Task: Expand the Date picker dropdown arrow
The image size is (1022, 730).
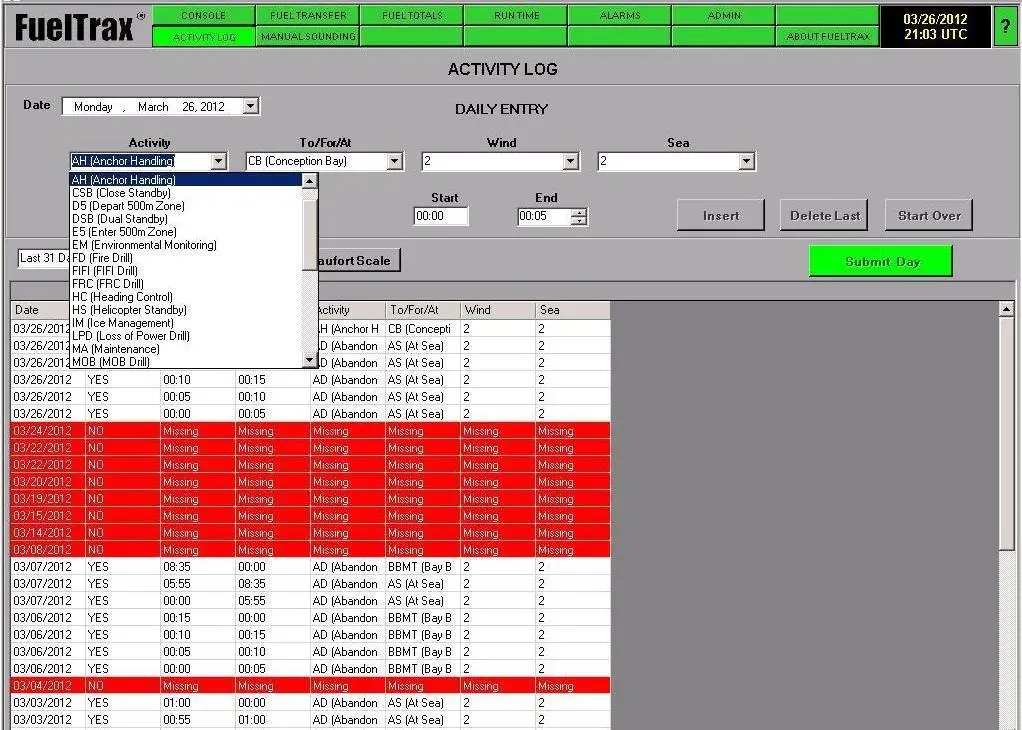Action: 251,106
